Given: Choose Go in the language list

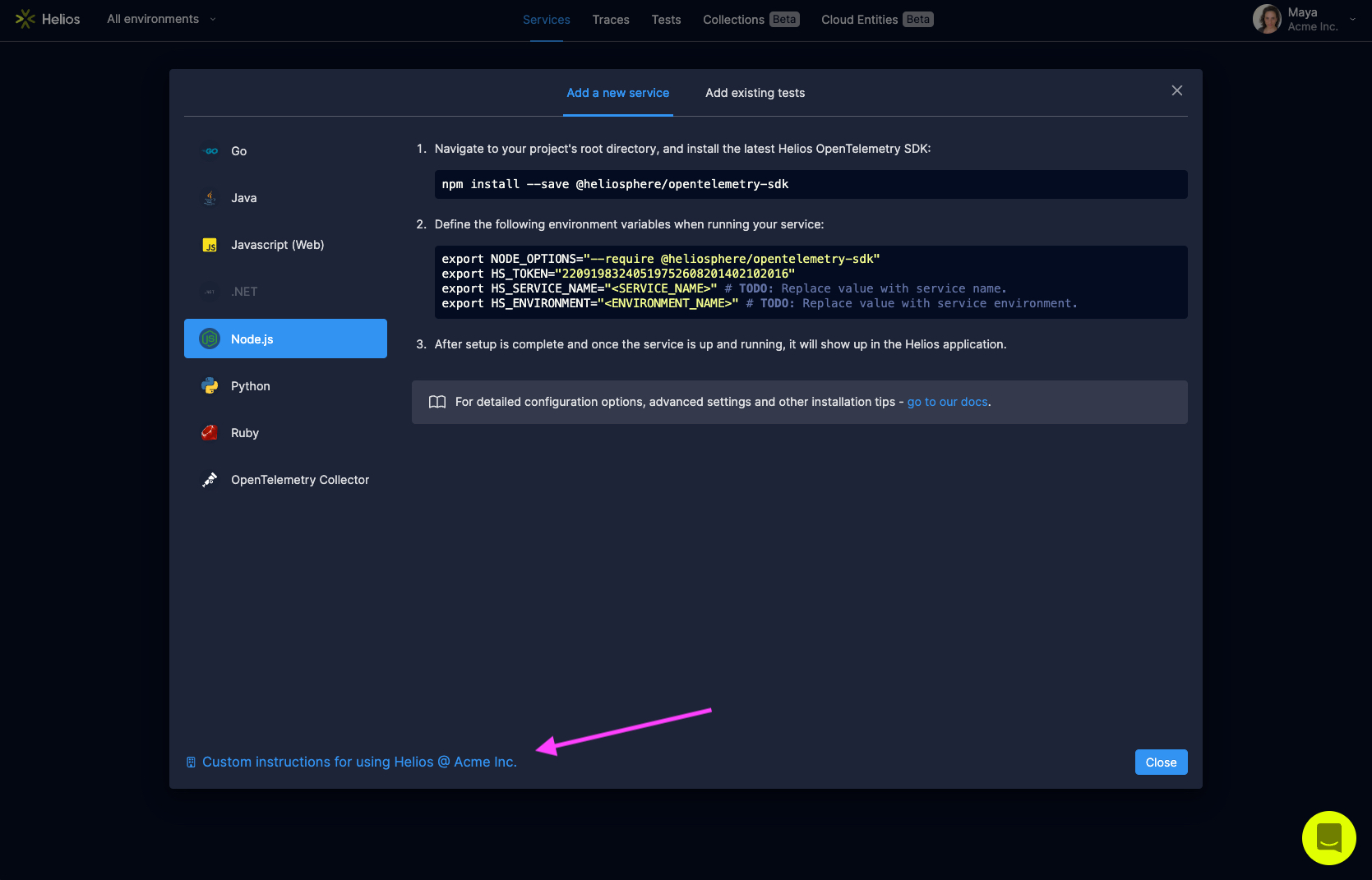Looking at the screenshot, I should click(x=285, y=151).
